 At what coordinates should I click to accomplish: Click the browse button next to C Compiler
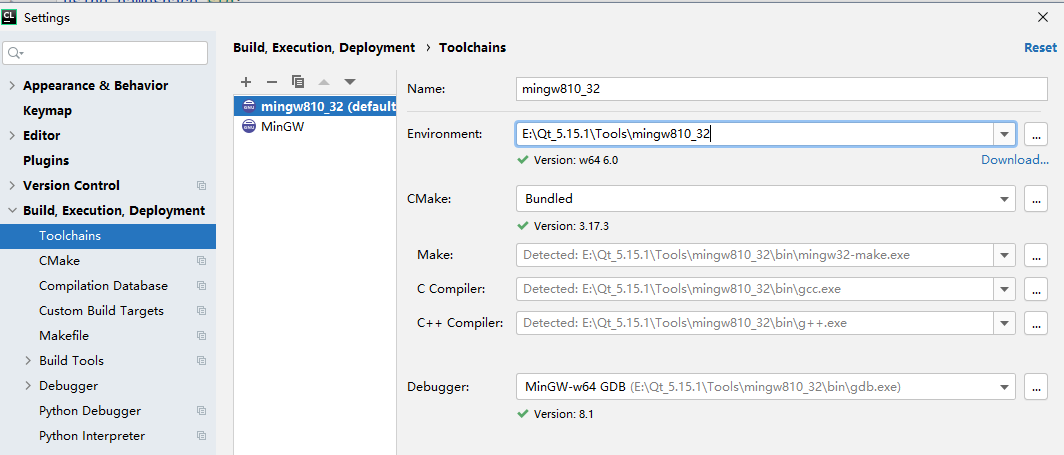click(1035, 289)
